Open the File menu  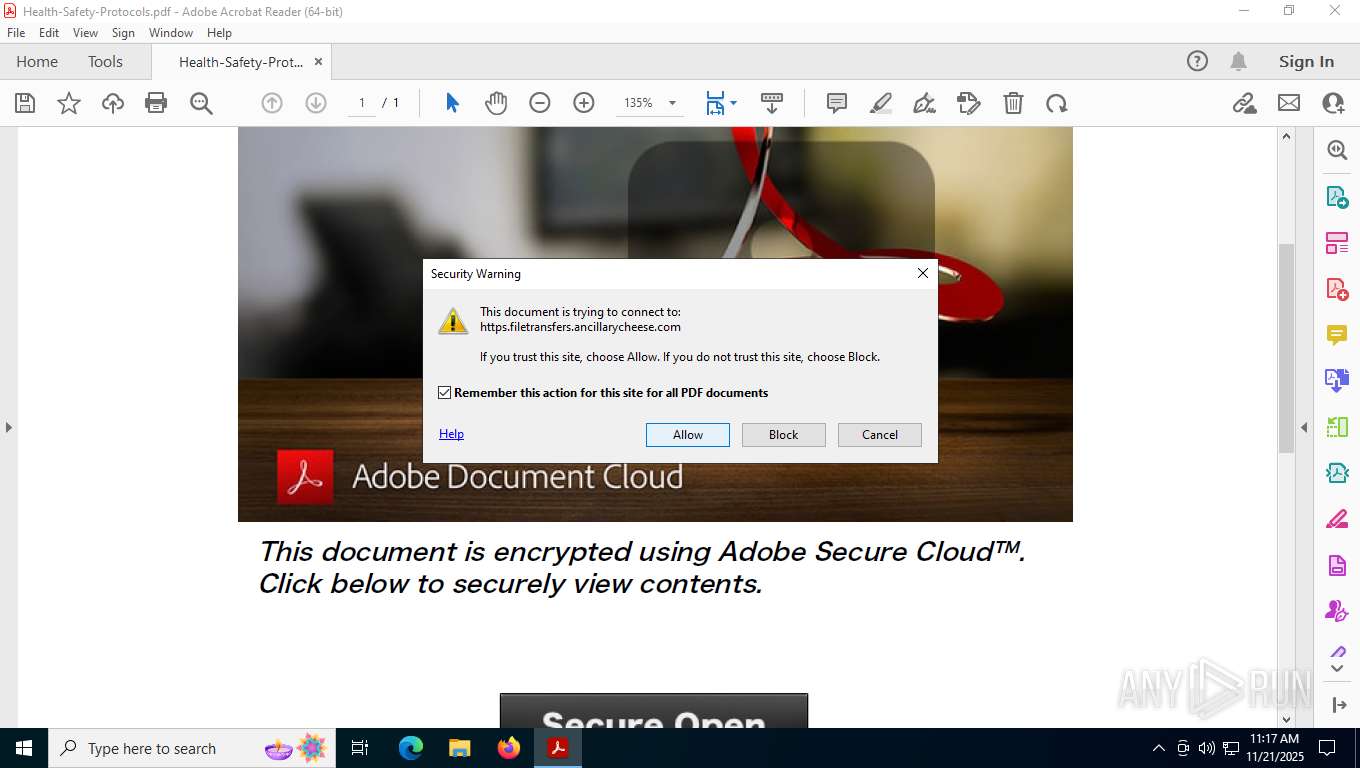coord(16,33)
